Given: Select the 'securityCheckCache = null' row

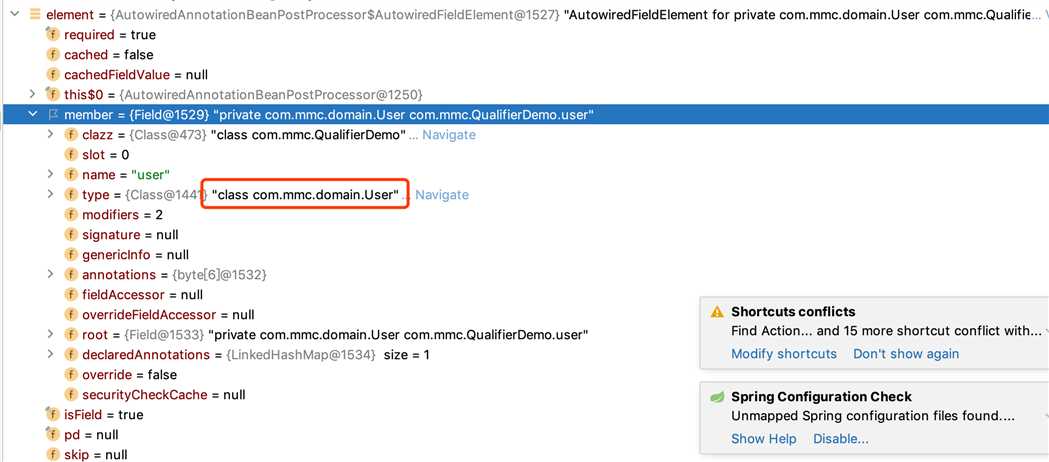Looking at the screenshot, I should (x=349, y=394).
